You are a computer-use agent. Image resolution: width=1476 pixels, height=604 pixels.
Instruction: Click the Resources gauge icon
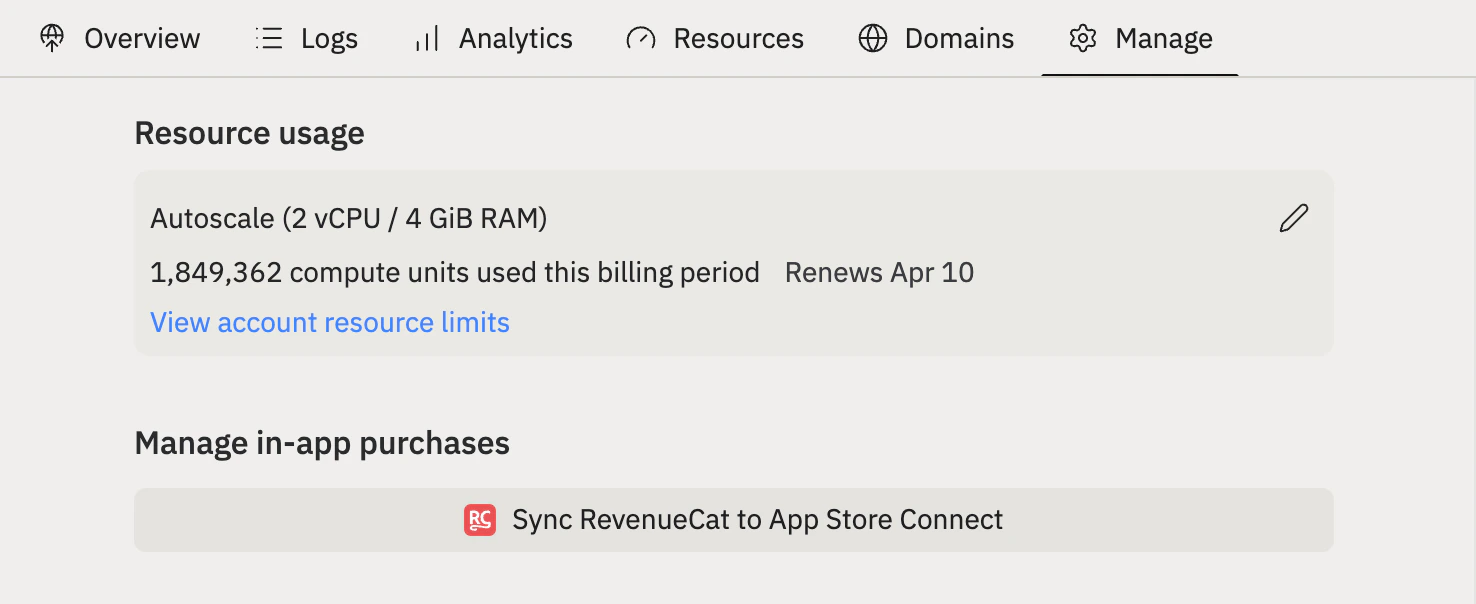[x=640, y=38]
